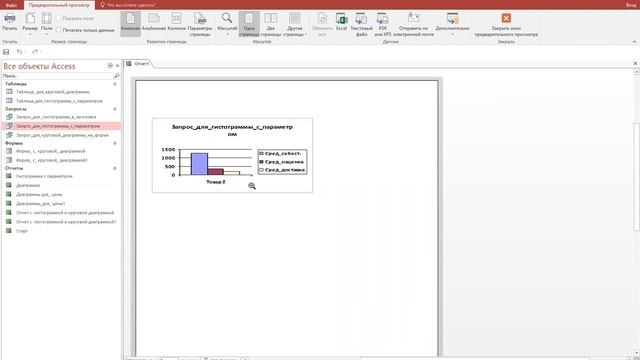Click the navigation pane search magnifier icon
The width and height of the screenshot is (640, 360).
[x=116, y=76]
